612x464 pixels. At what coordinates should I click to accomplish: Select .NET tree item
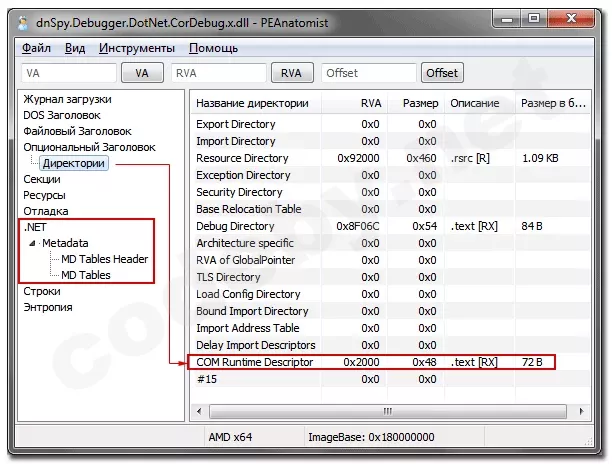35,227
